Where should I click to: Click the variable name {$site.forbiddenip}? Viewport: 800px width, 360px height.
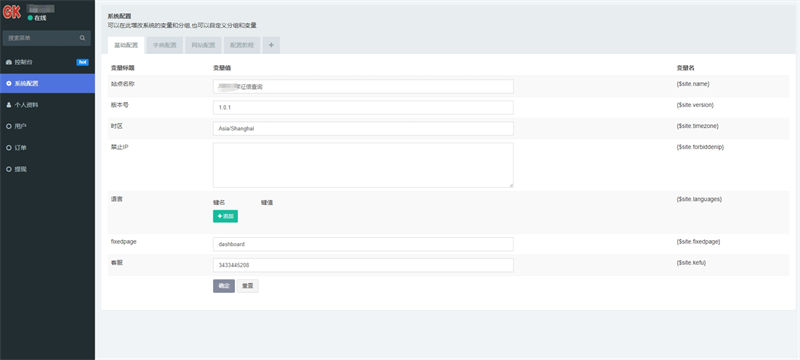pyautogui.click(x=700, y=147)
